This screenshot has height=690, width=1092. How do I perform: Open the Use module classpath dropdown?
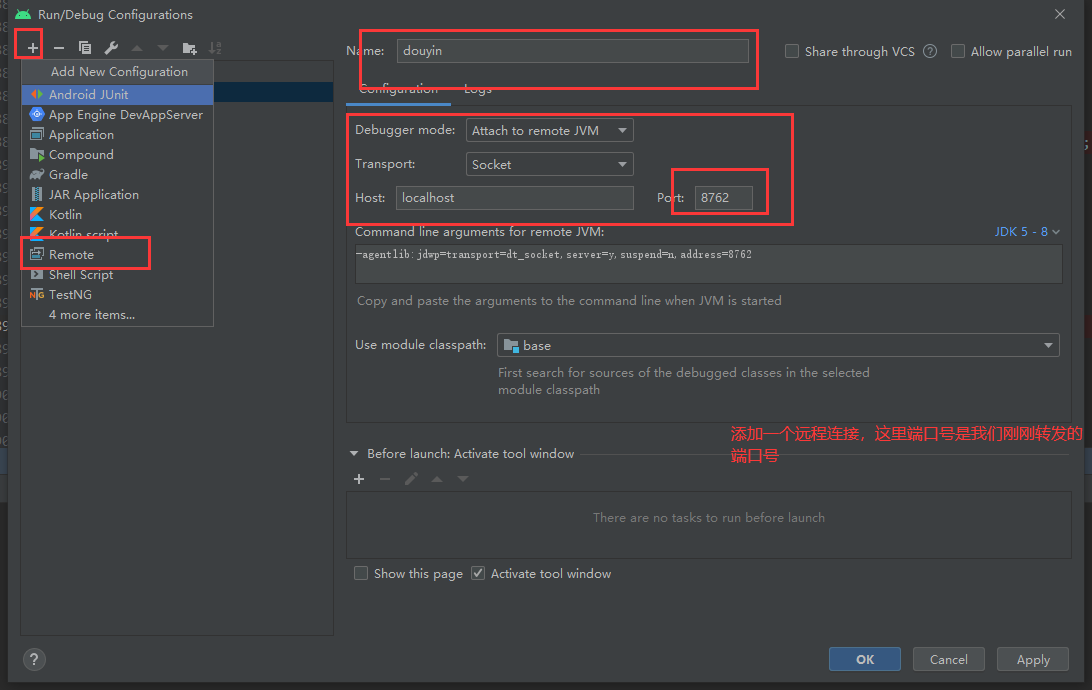point(777,345)
